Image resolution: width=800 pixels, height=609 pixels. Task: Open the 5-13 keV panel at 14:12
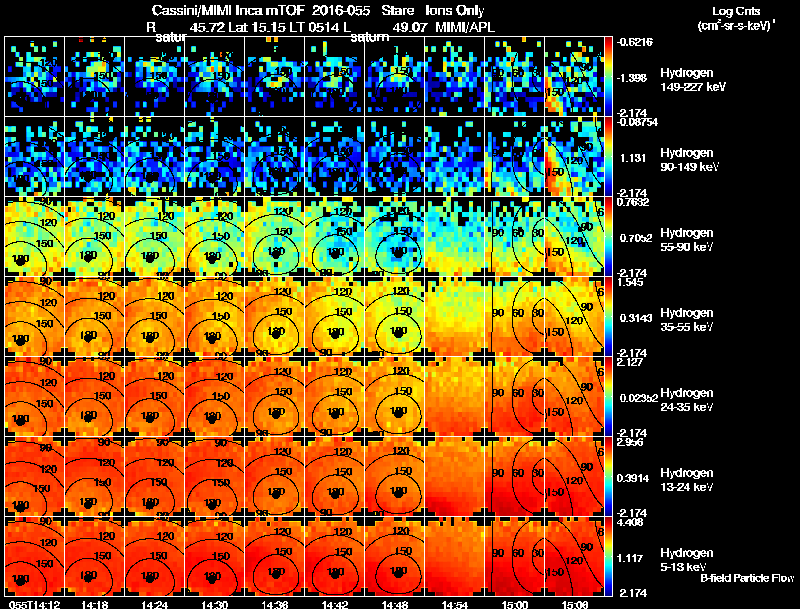point(34,556)
